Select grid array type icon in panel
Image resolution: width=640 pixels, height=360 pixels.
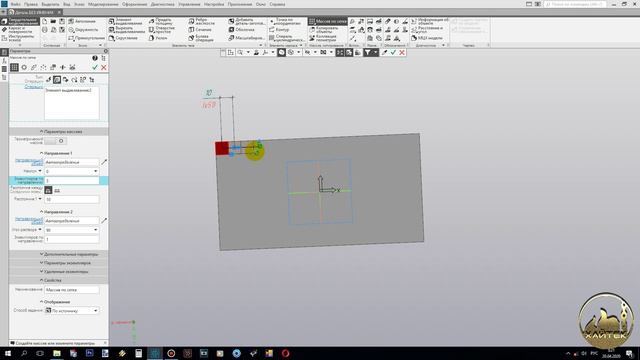[14, 67]
